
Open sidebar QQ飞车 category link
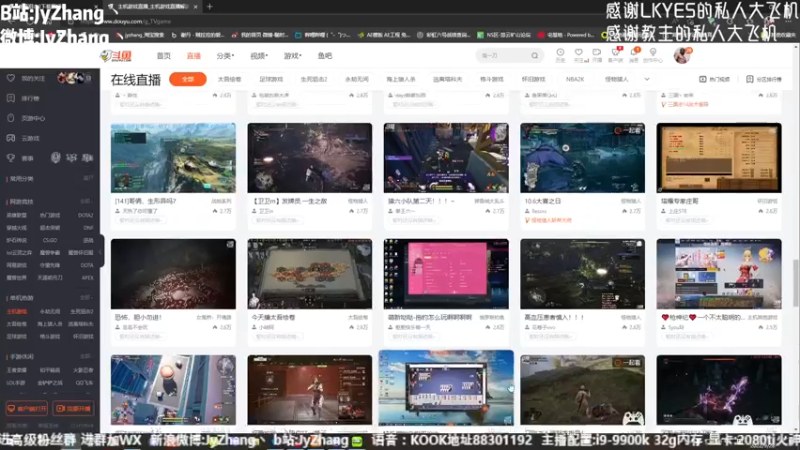(84, 382)
